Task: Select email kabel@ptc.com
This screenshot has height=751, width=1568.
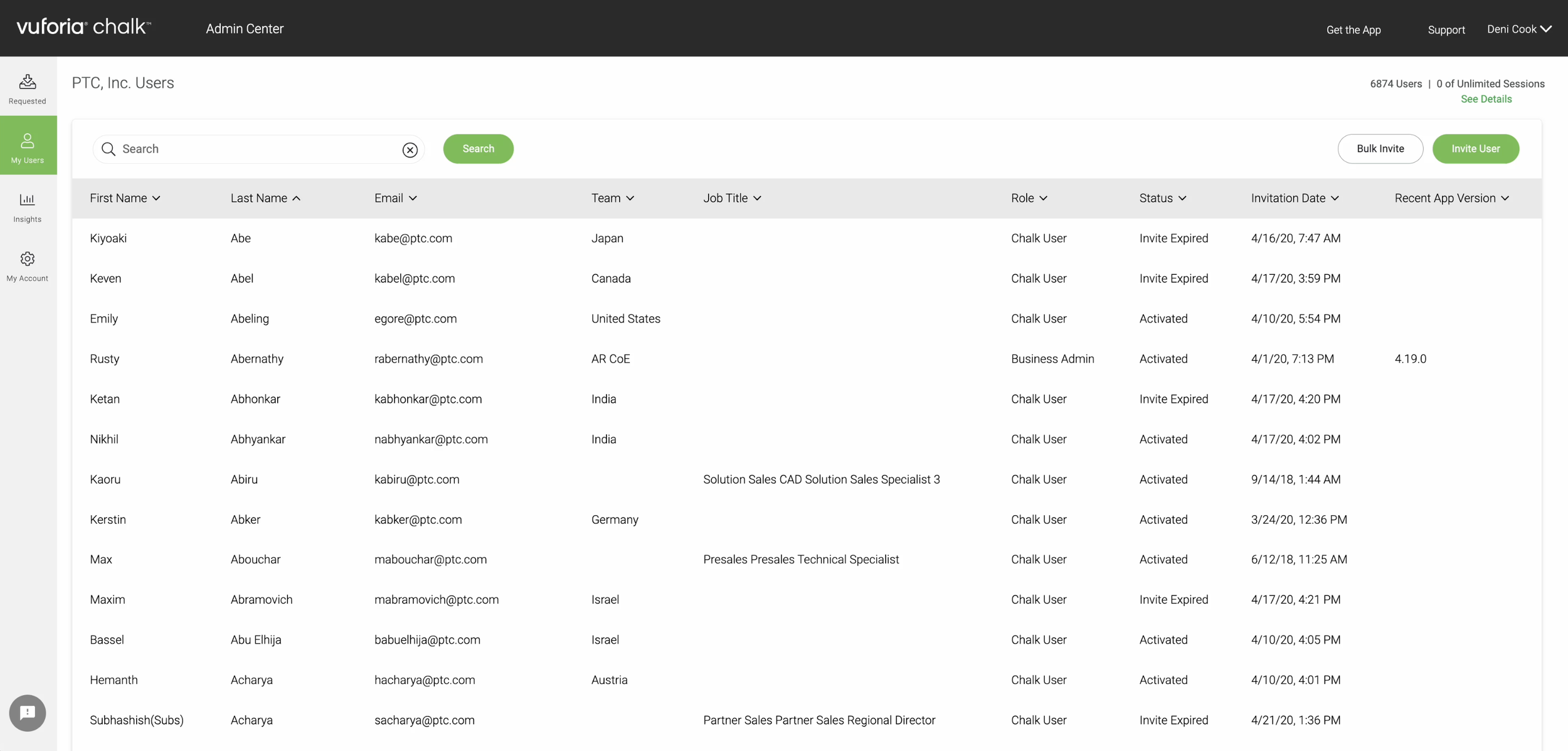Action: click(x=415, y=279)
